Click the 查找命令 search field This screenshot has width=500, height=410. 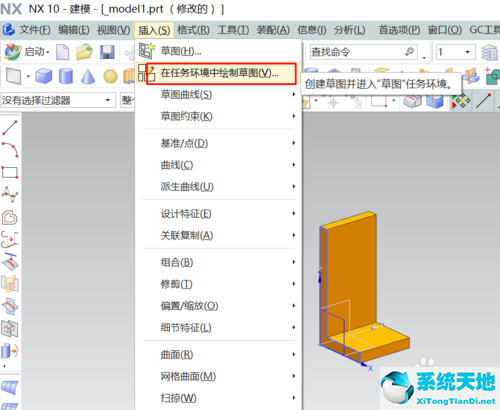click(363, 52)
